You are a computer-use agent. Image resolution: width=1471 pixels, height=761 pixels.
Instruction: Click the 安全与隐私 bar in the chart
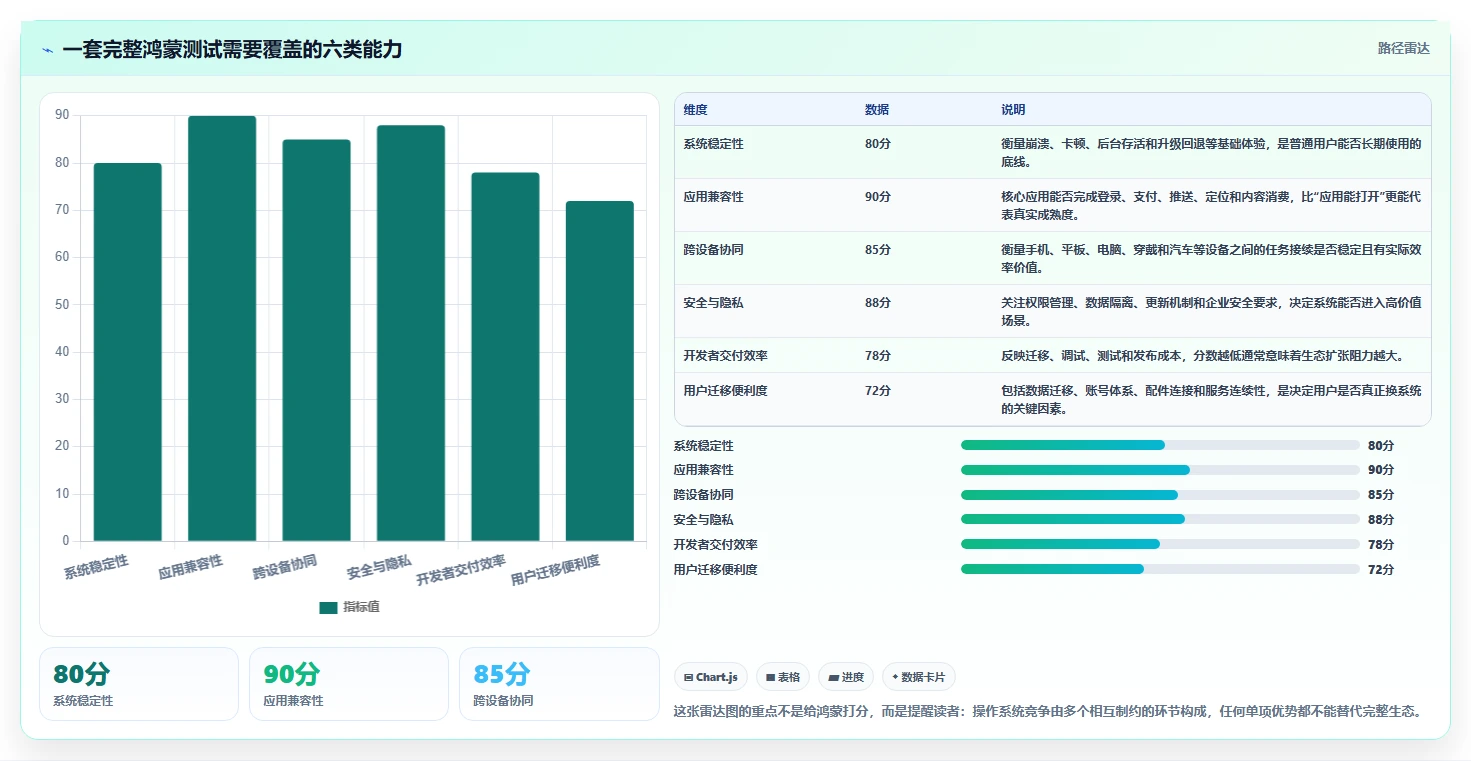pyautogui.click(x=411, y=333)
